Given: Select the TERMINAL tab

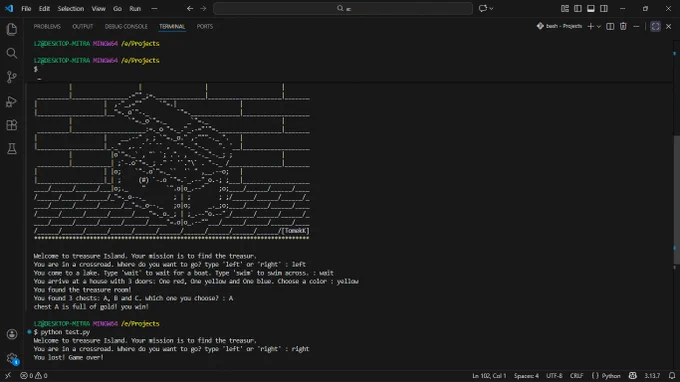Looking at the screenshot, I should click(172, 26).
